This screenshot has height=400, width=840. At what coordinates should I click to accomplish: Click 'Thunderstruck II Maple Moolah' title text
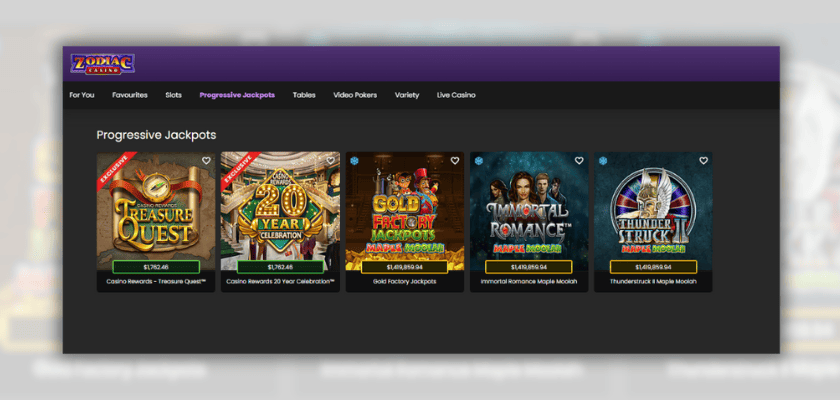point(654,282)
